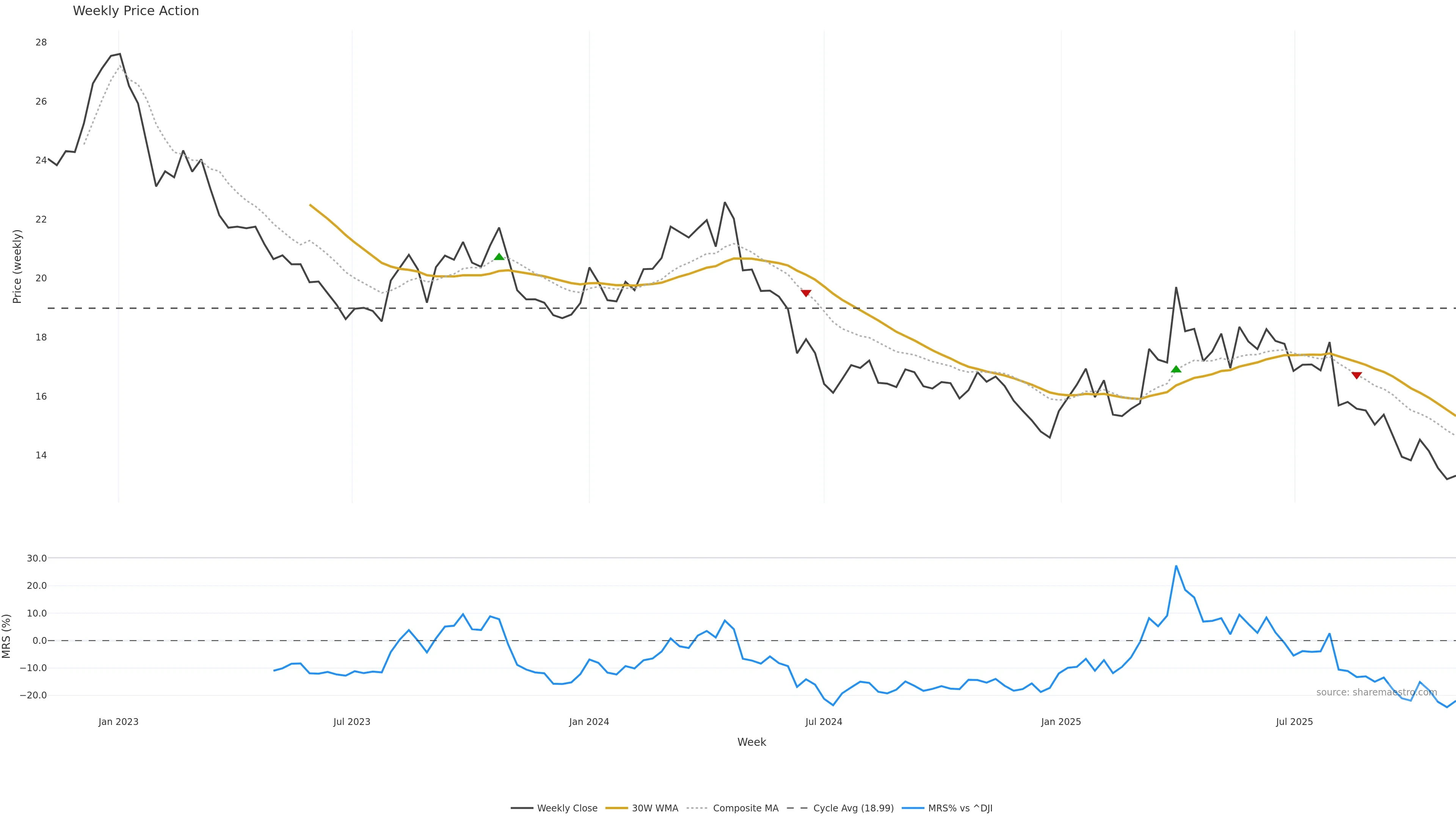
Task: Toggle the MRS% vs ^DJI legend entry
Action: tap(960, 808)
